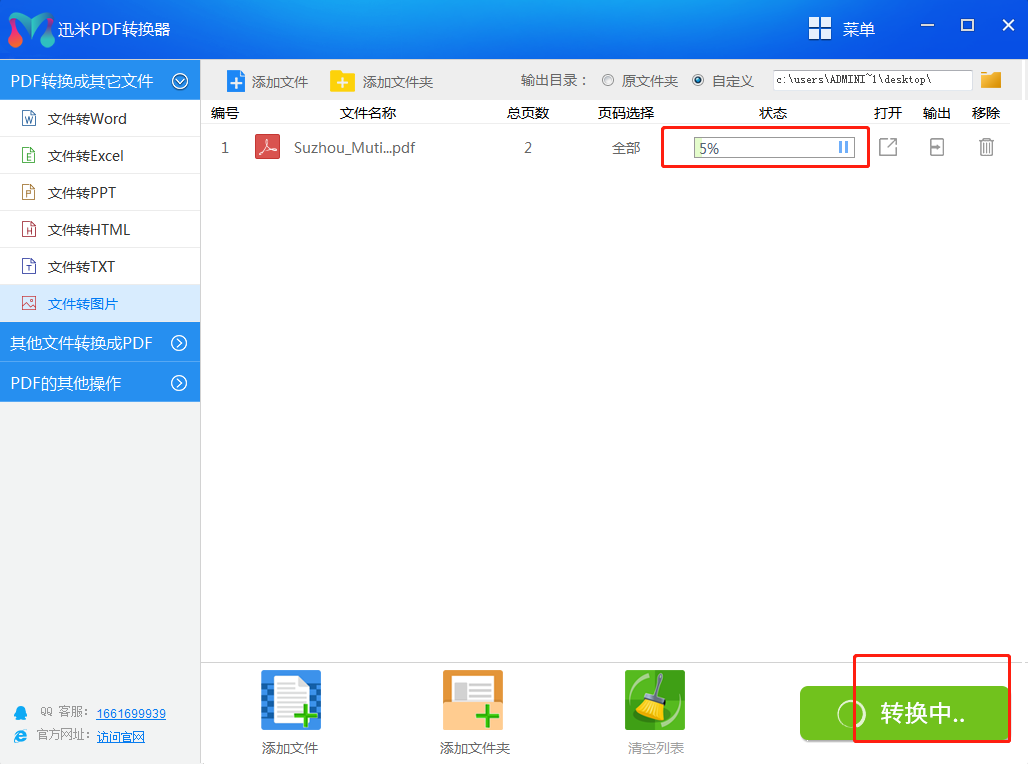The image size is (1028, 764).
Task: Click the output directory path field
Action: click(872, 80)
